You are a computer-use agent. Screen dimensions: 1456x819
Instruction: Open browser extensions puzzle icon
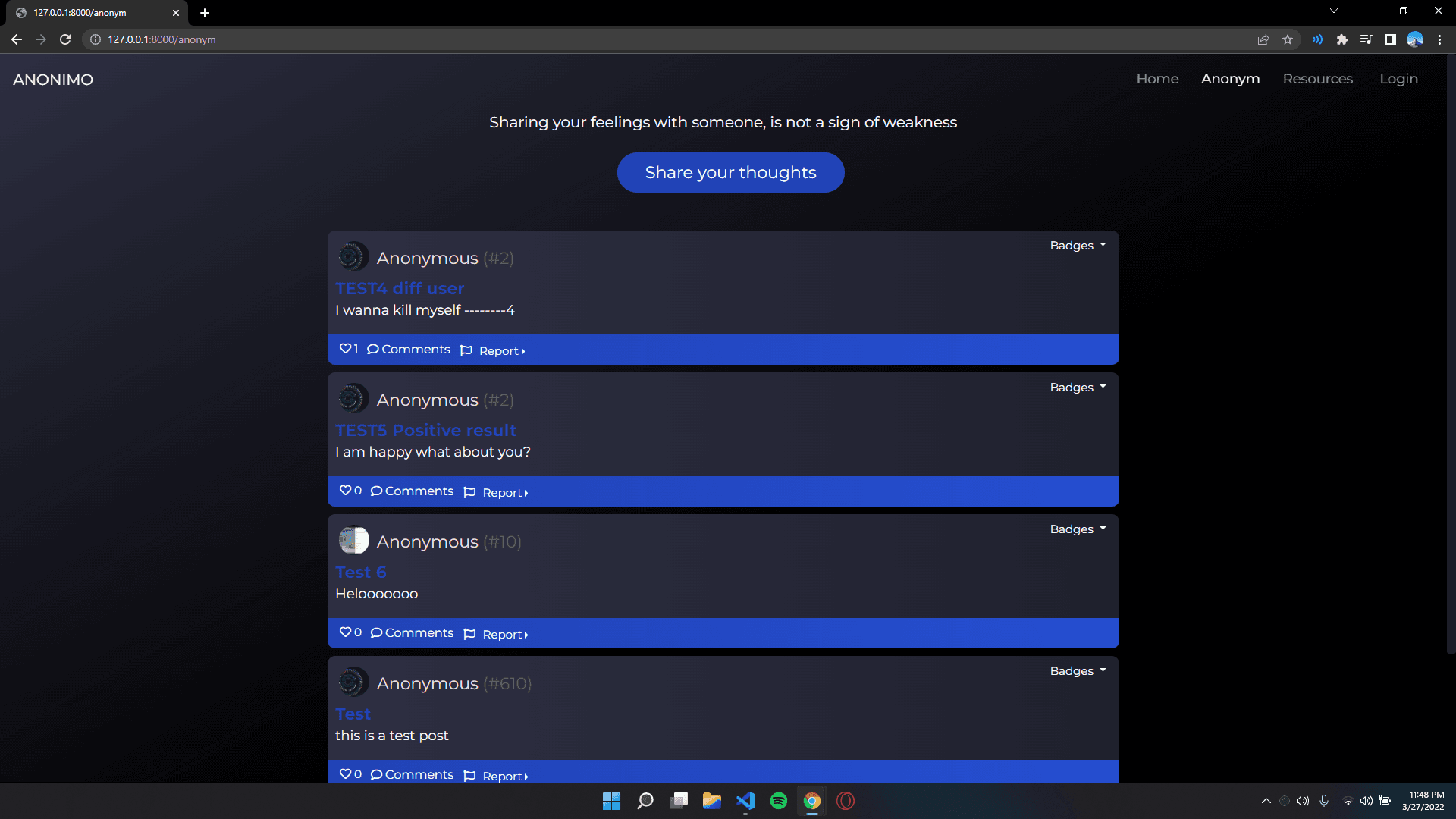click(1341, 39)
